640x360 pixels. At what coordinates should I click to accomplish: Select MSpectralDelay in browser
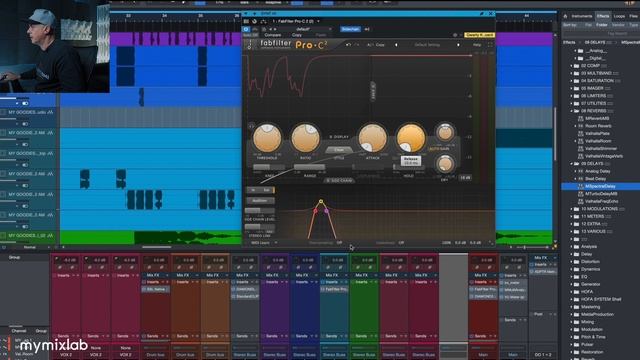[600, 186]
